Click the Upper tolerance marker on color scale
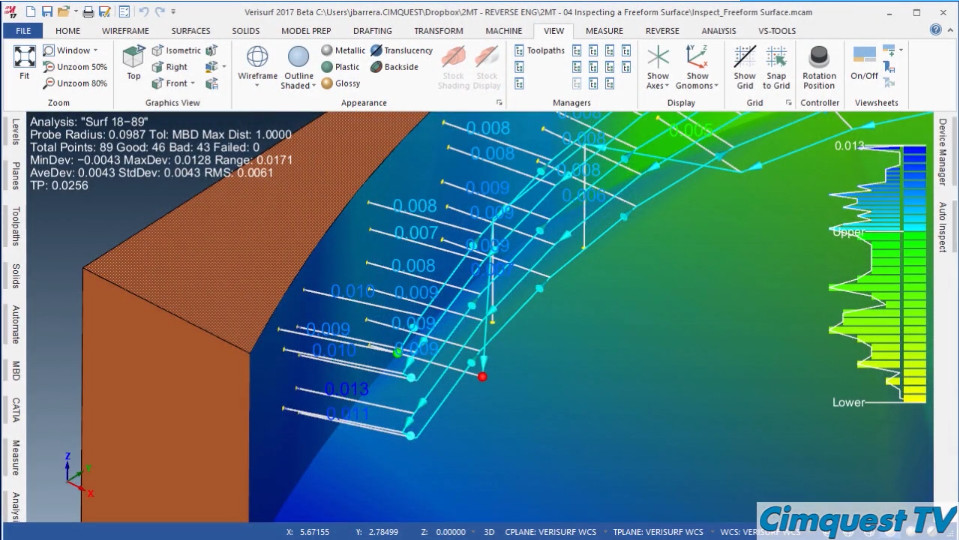959x540 pixels. tap(849, 232)
